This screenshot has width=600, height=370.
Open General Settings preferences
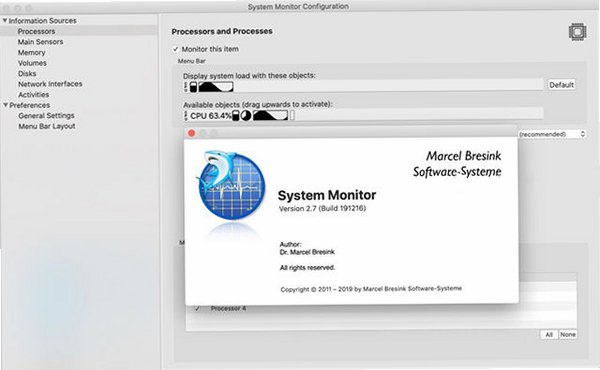pos(46,116)
